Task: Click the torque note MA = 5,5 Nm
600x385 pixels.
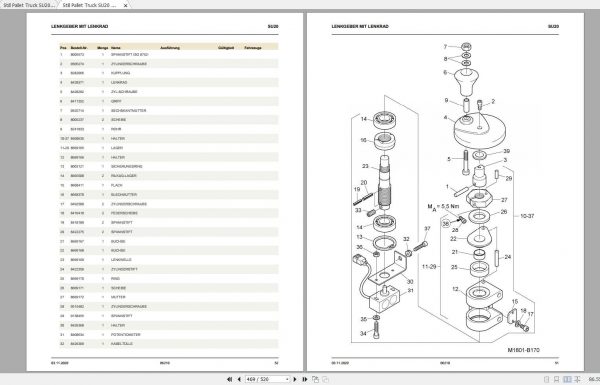Action: [x=443, y=207]
